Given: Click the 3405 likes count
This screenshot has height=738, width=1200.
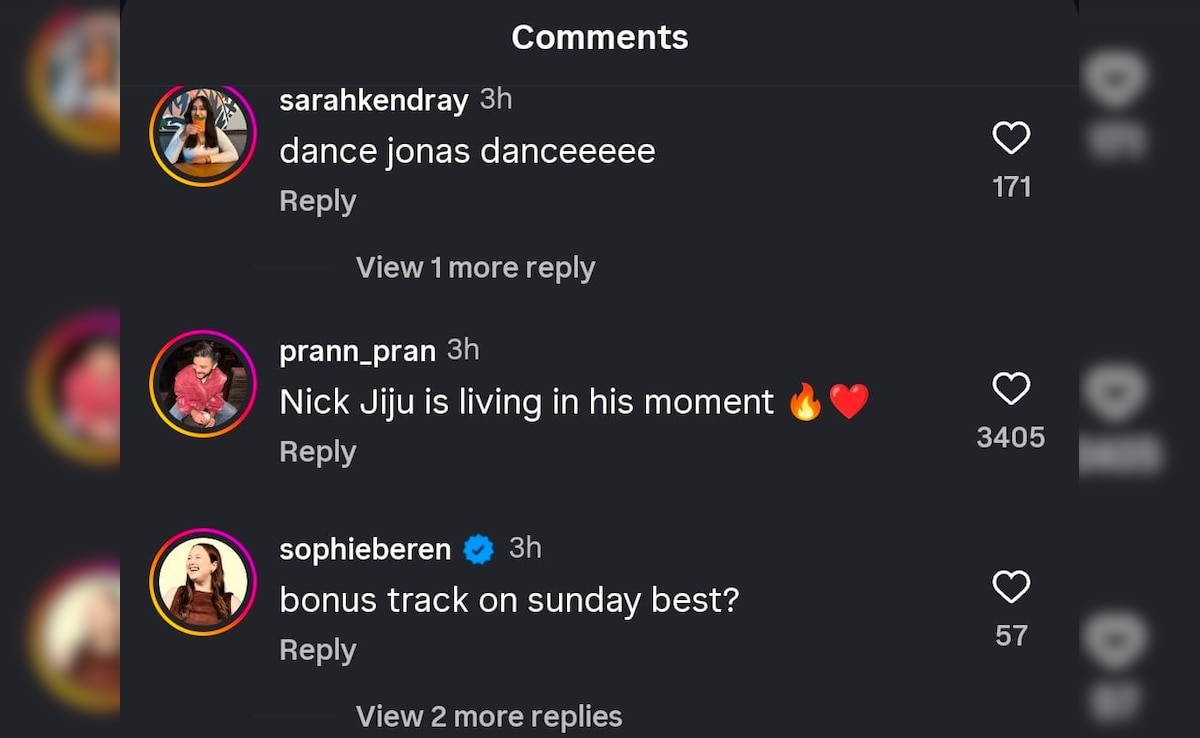Looking at the screenshot, I should [x=1011, y=437].
